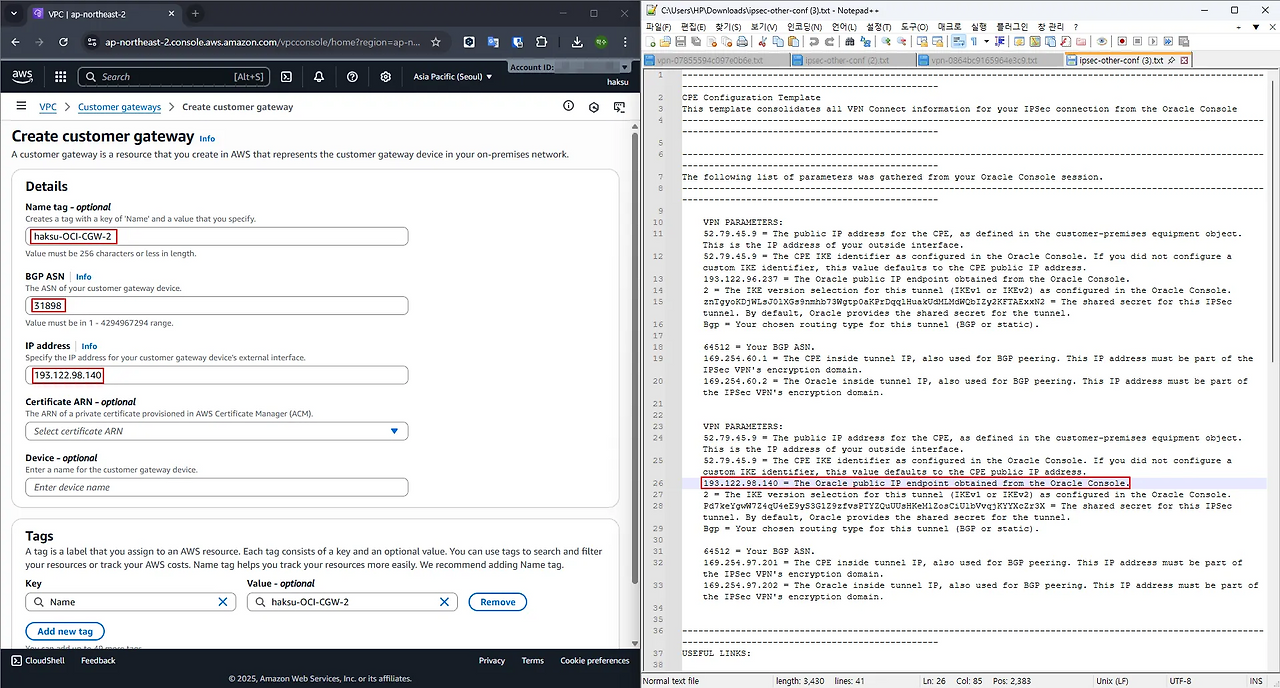Viewport: 1280px width, 688px height.
Task: Toggle show all characters pilcrow icon
Action: coord(972,42)
